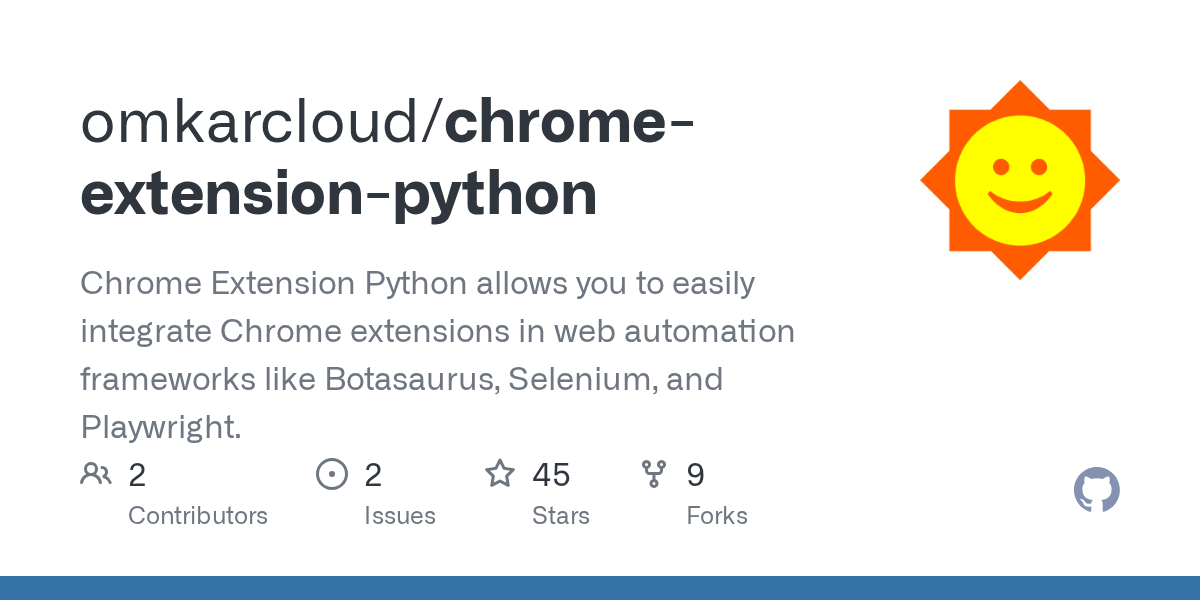Select the "Contributors" label

click(x=198, y=516)
